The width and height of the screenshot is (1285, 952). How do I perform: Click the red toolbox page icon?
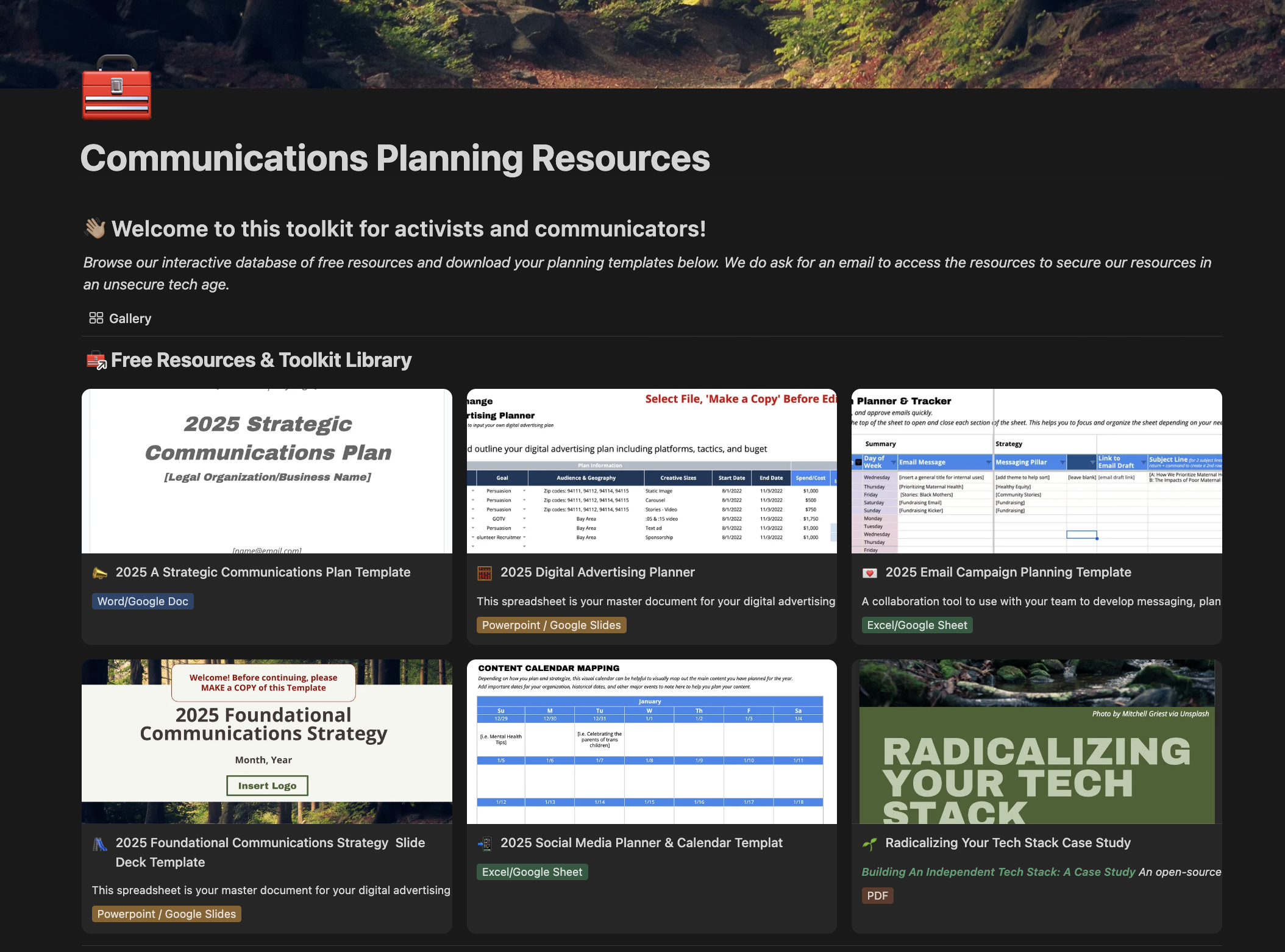(x=116, y=88)
